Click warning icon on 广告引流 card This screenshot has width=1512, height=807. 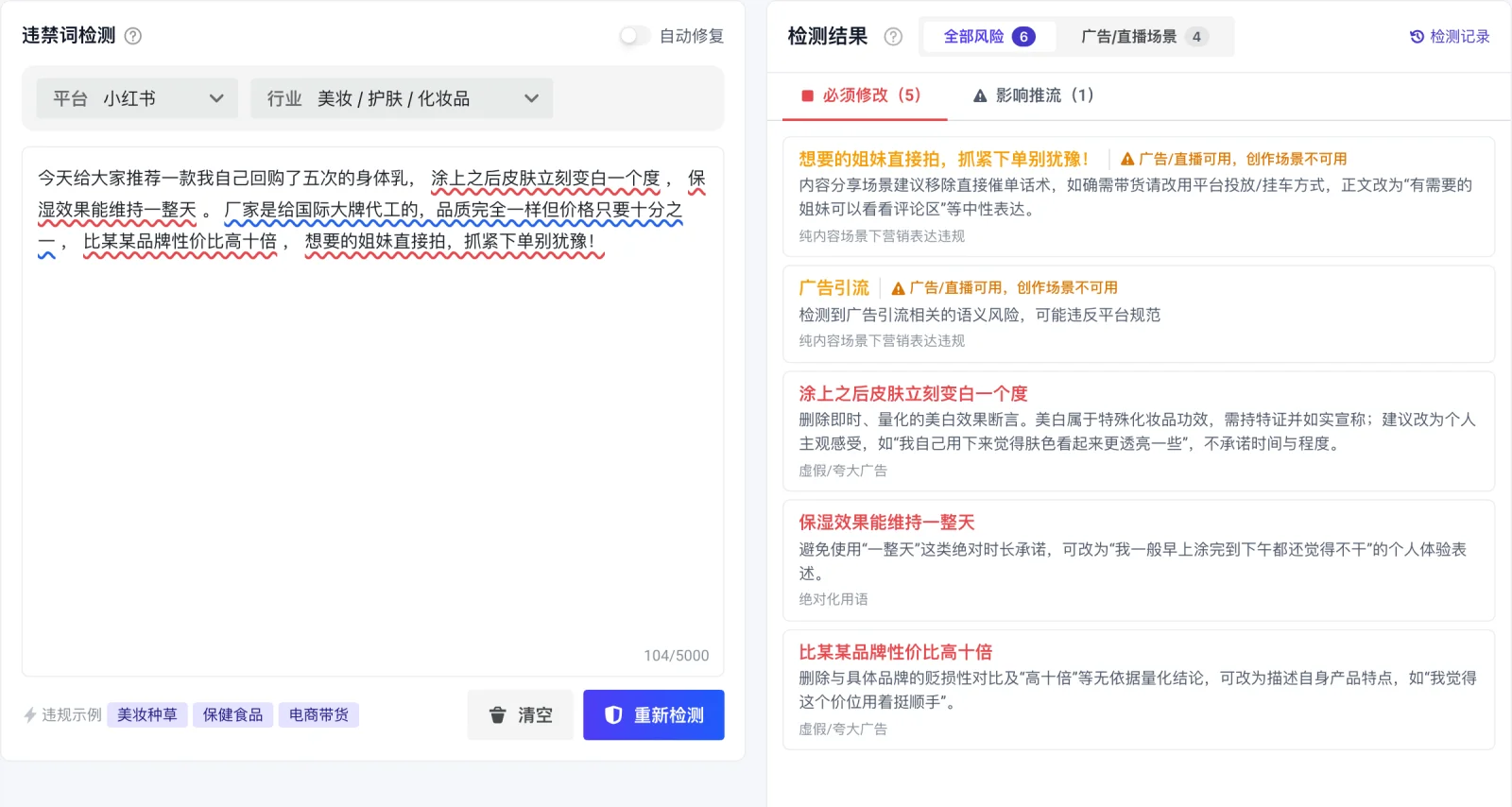[899, 288]
